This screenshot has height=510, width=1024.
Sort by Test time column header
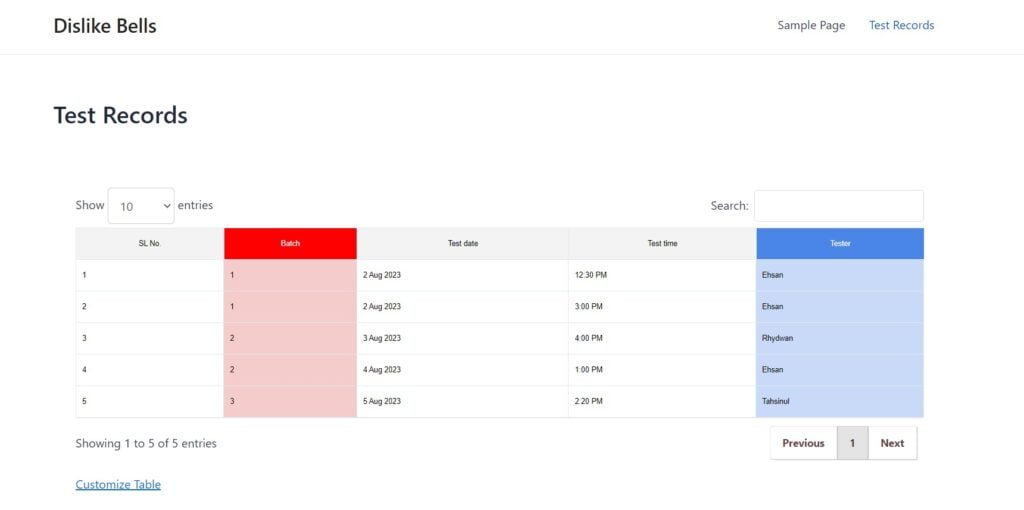[x=662, y=244]
